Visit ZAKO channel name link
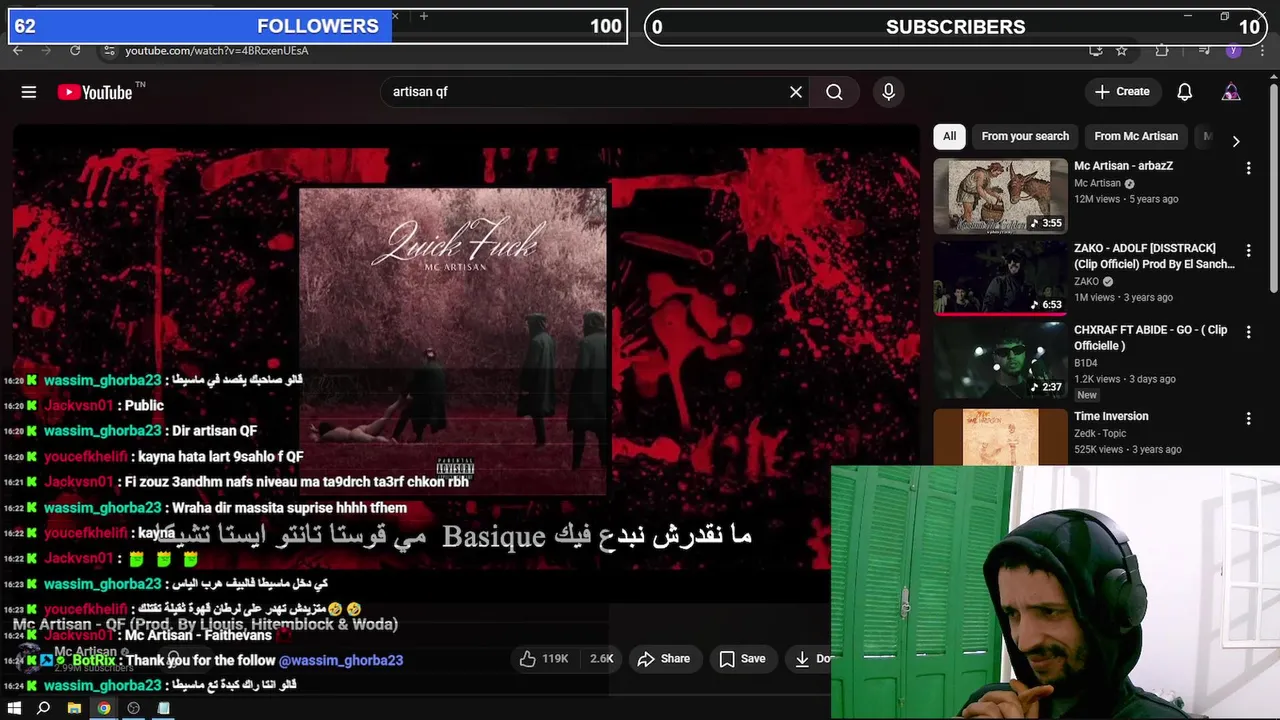This screenshot has height=720, width=1280. pyautogui.click(x=1086, y=281)
